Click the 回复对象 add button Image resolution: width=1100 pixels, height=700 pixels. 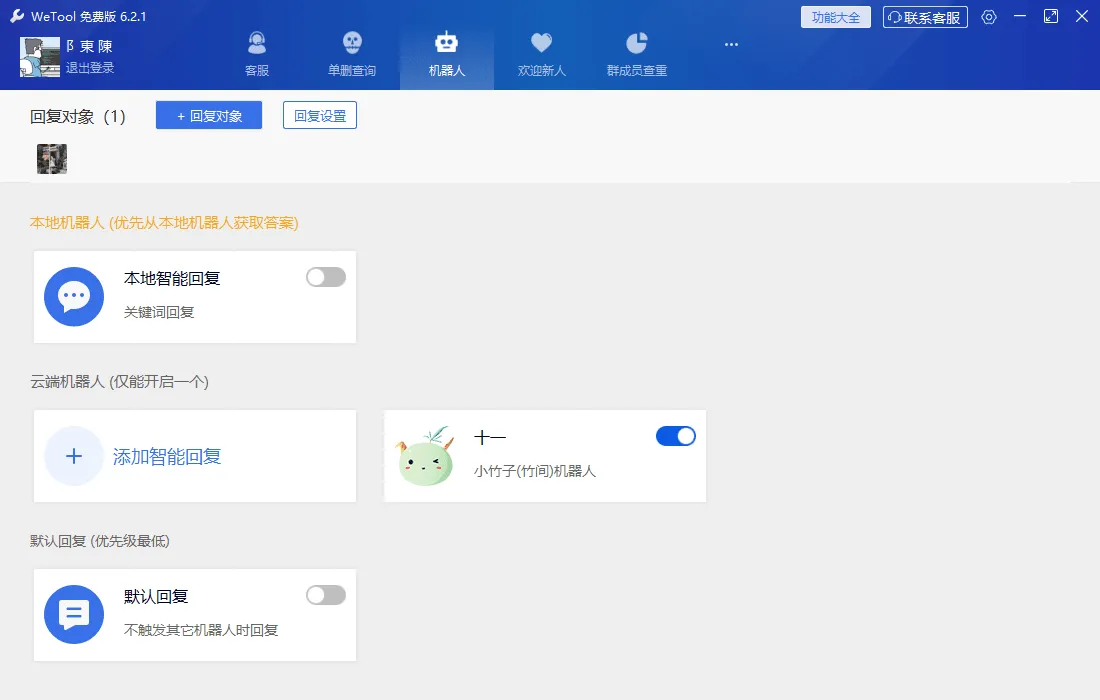[208, 116]
